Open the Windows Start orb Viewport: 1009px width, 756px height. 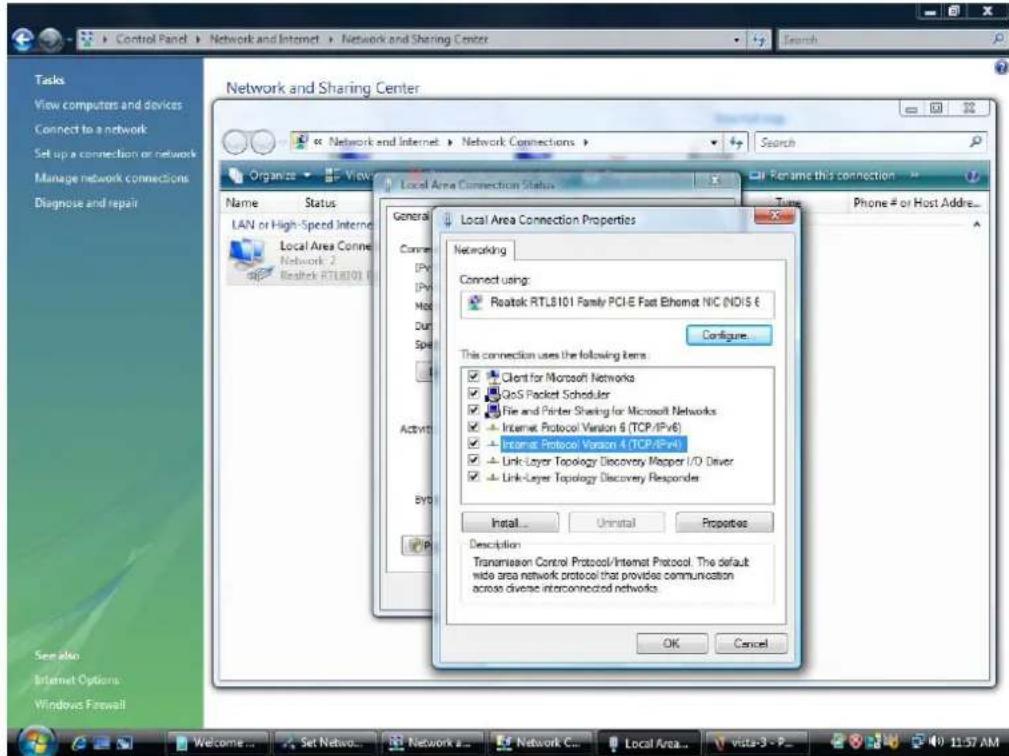pyautogui.click(x=36, y=741)
